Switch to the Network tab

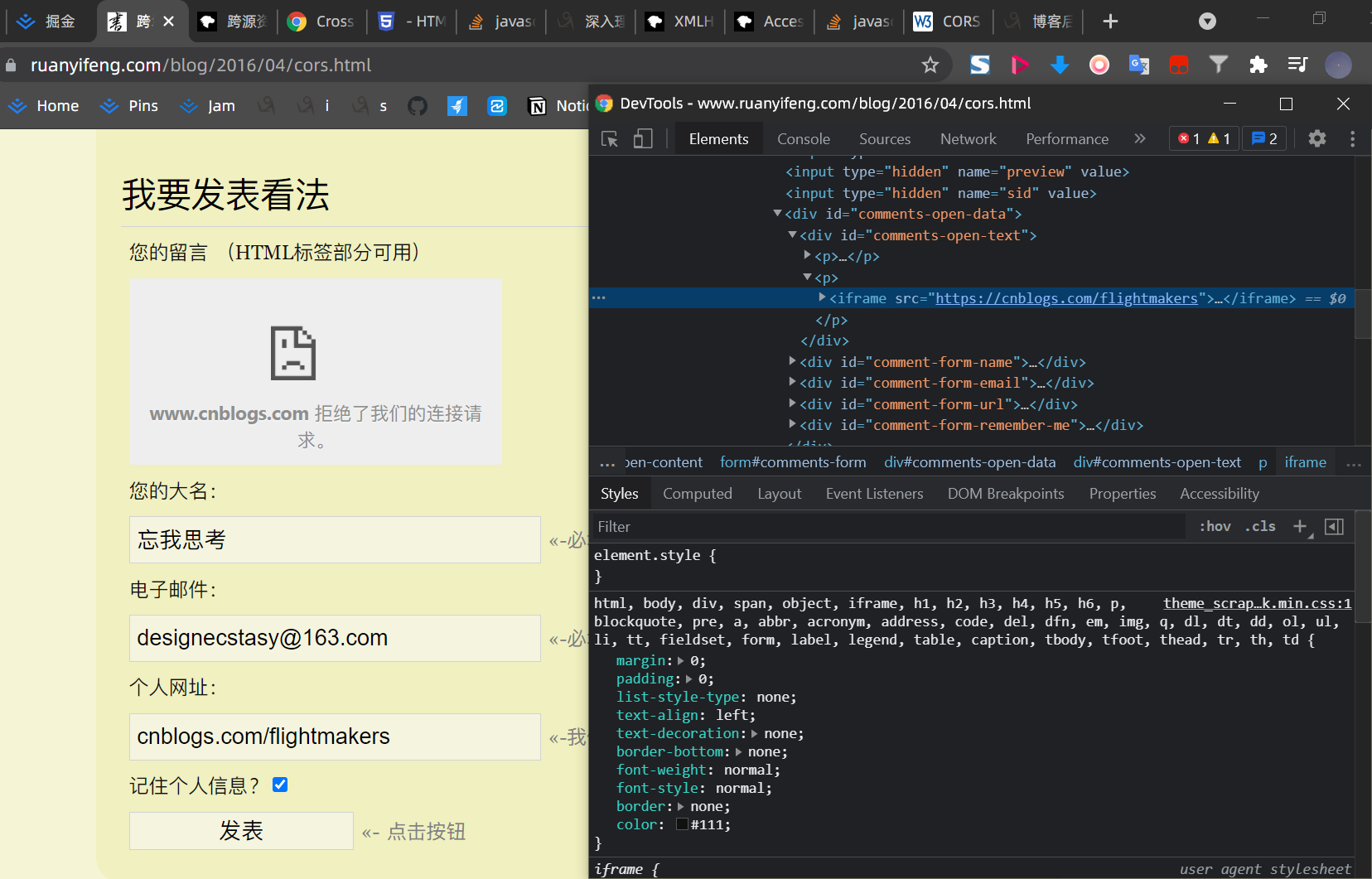tap(968, 139)
